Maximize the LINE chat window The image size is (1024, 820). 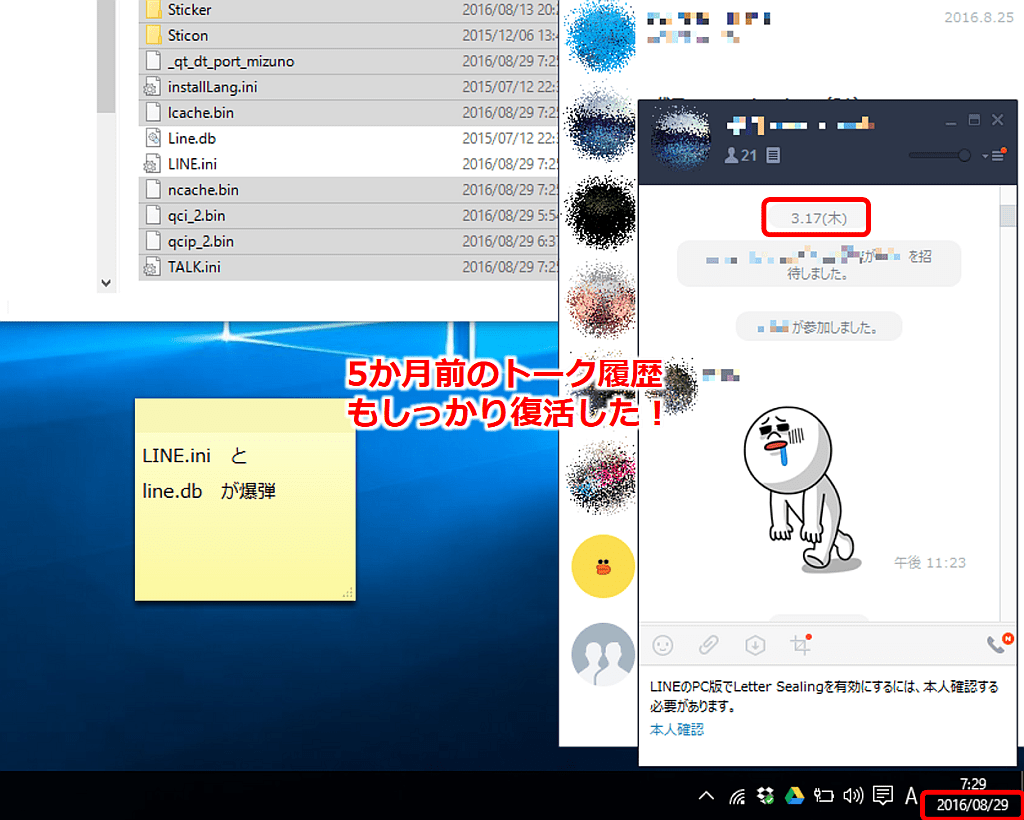coord(974,120)
